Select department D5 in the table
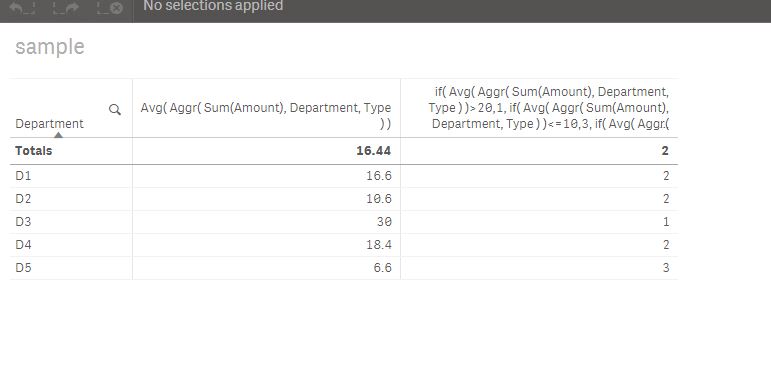This screenshot has height=374, width=771. (x=23, y=268)
